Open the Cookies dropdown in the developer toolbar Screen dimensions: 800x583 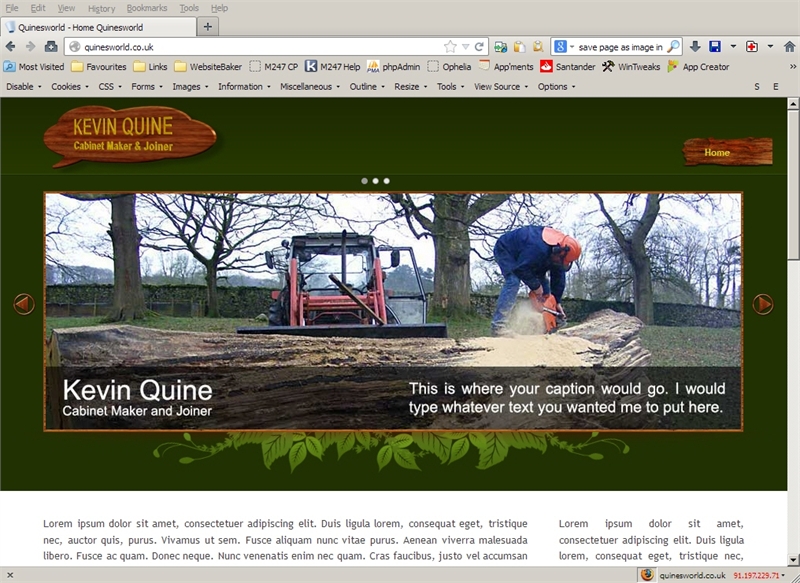(x=69, y=87)
